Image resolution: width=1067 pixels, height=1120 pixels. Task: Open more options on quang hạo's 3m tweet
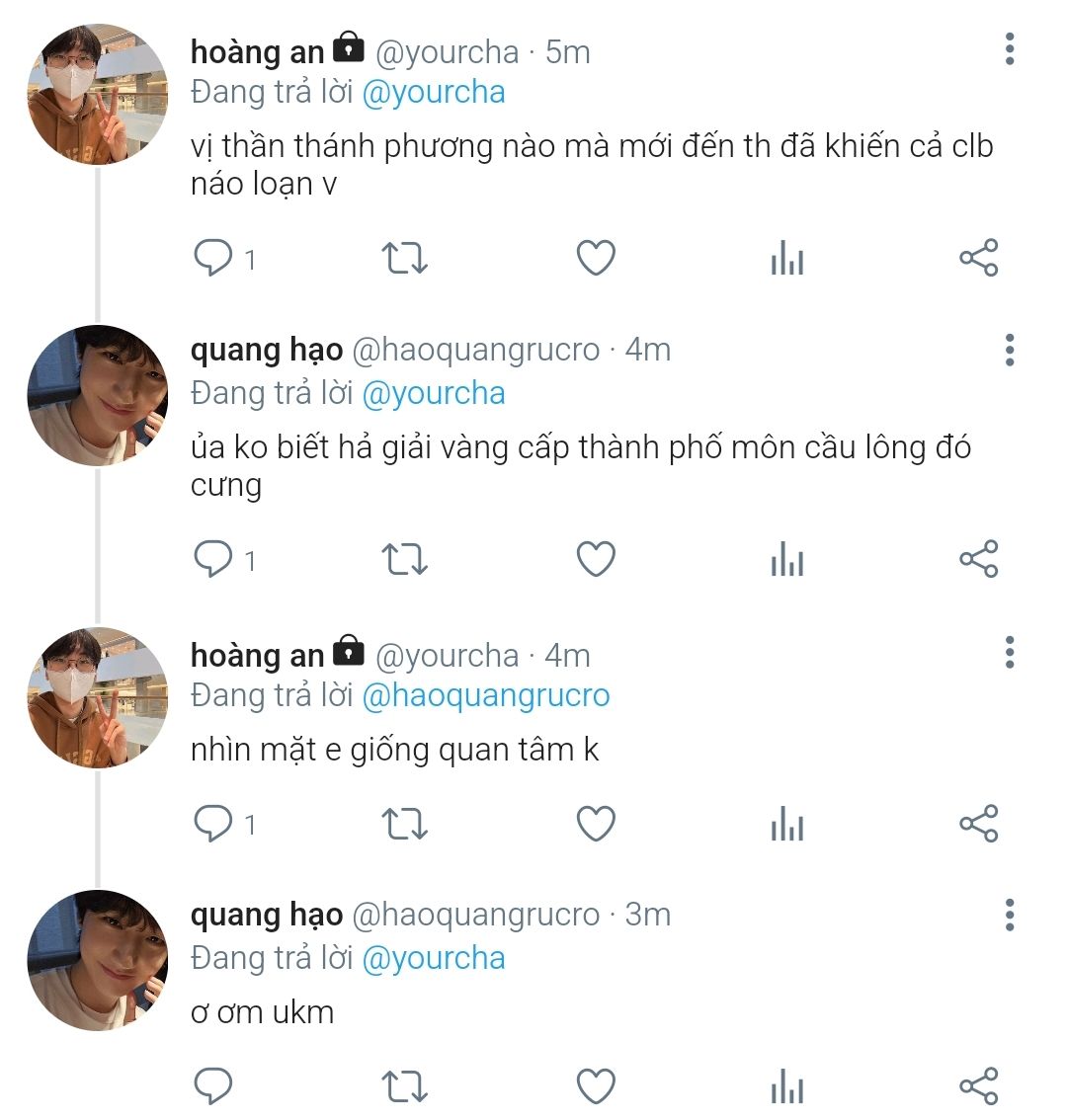click(x=1009, y=916)
